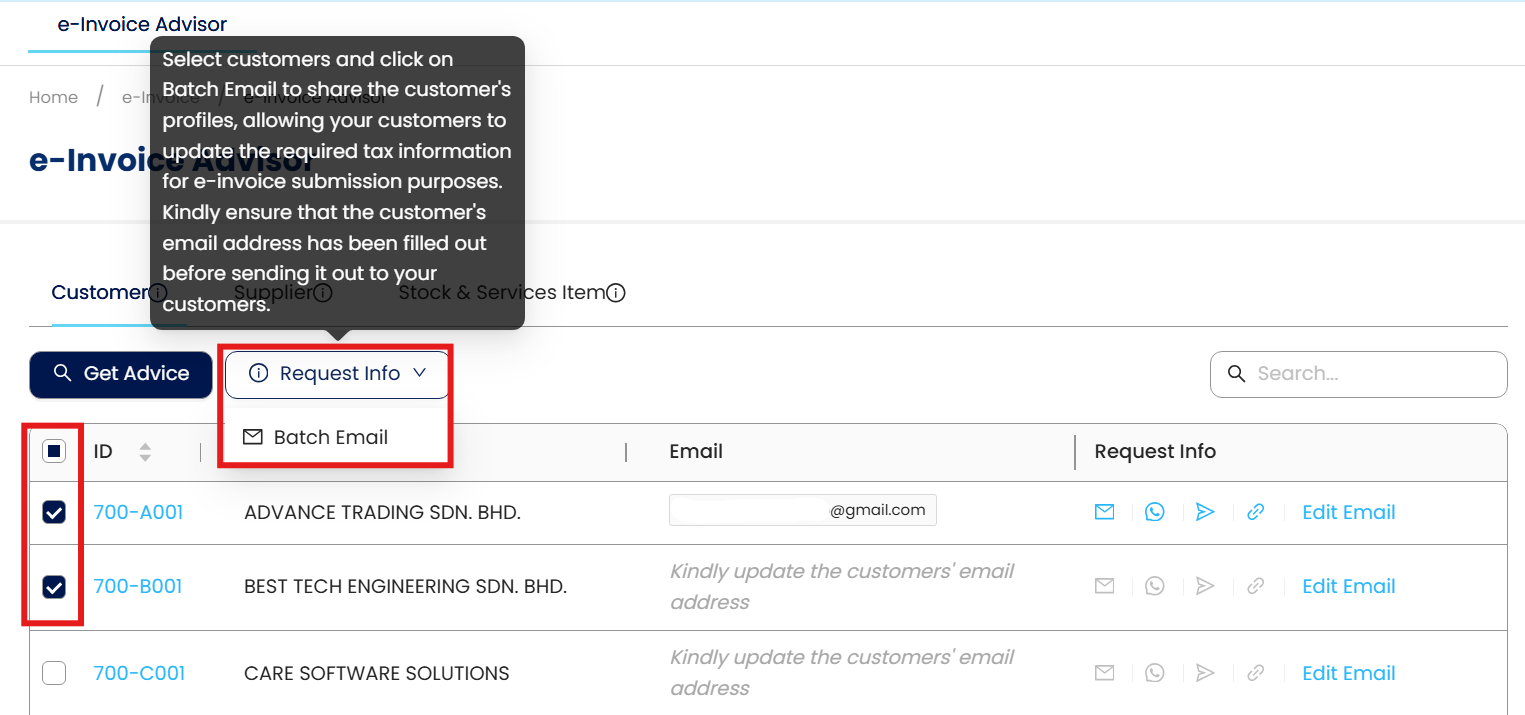1525x715 pixels.
Task: Click send arrow icon for Advance Trading
Action: tap(1205, 512)
